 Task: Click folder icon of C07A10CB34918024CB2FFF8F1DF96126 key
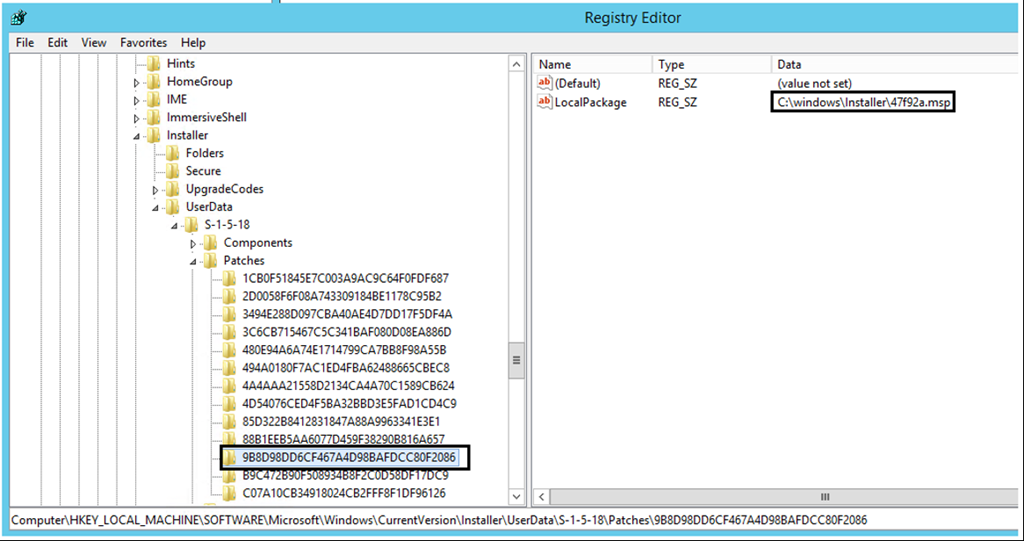pos(229,494)
